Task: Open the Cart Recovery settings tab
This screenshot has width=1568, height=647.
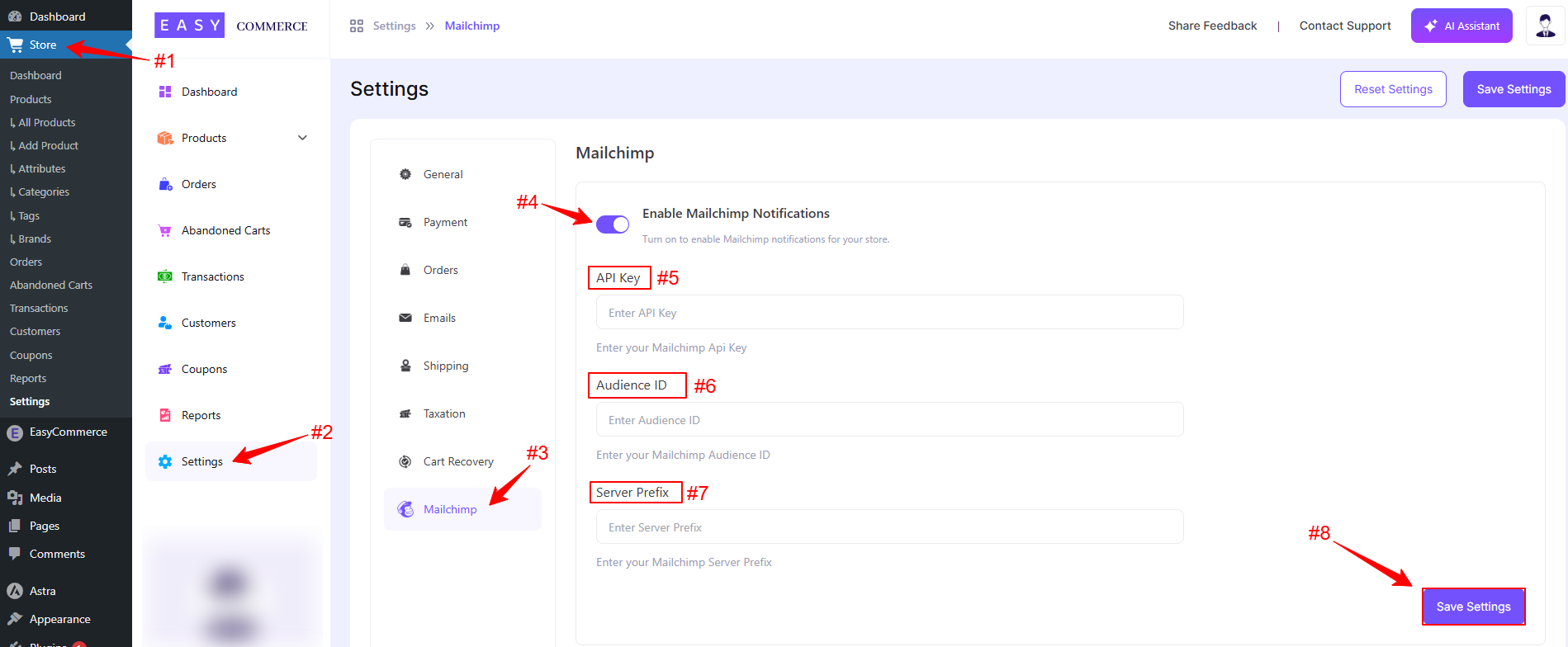Action: pos(462,461)
